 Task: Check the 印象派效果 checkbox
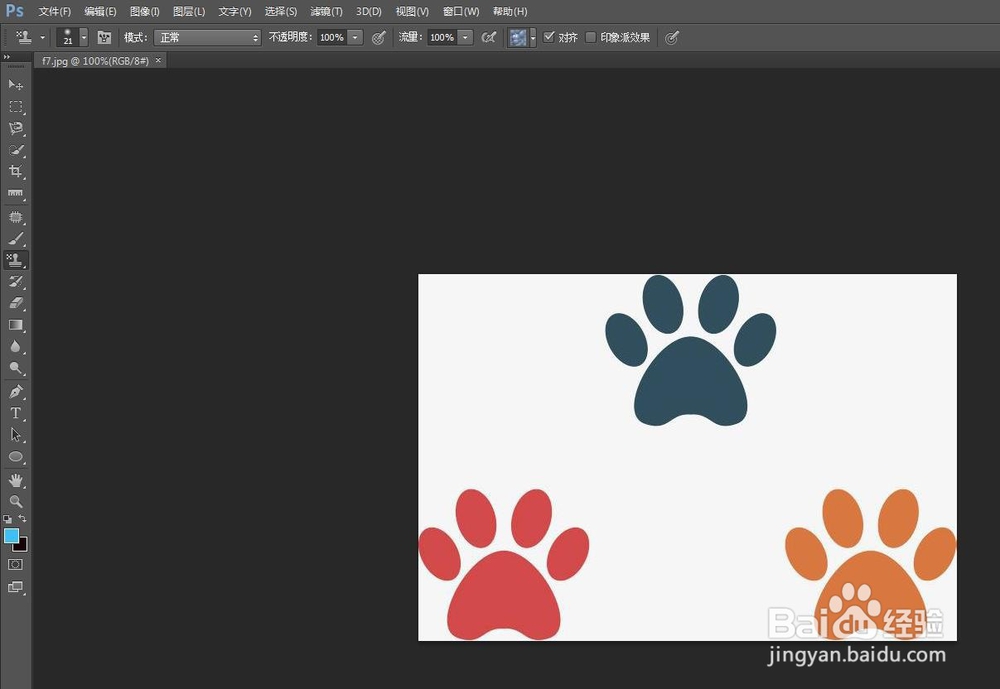point(591,37)
